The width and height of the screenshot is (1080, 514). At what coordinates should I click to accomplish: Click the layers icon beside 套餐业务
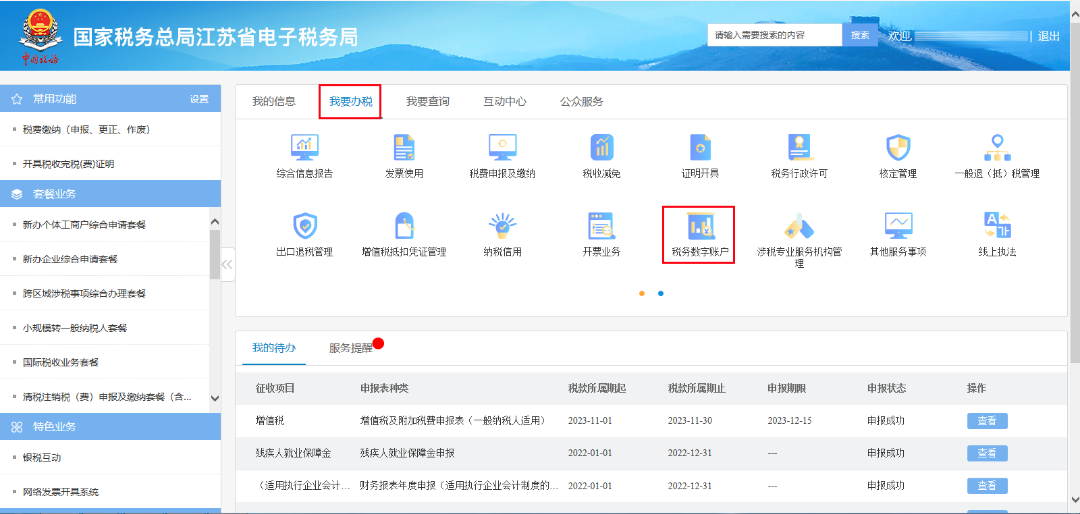pos(17,194)
